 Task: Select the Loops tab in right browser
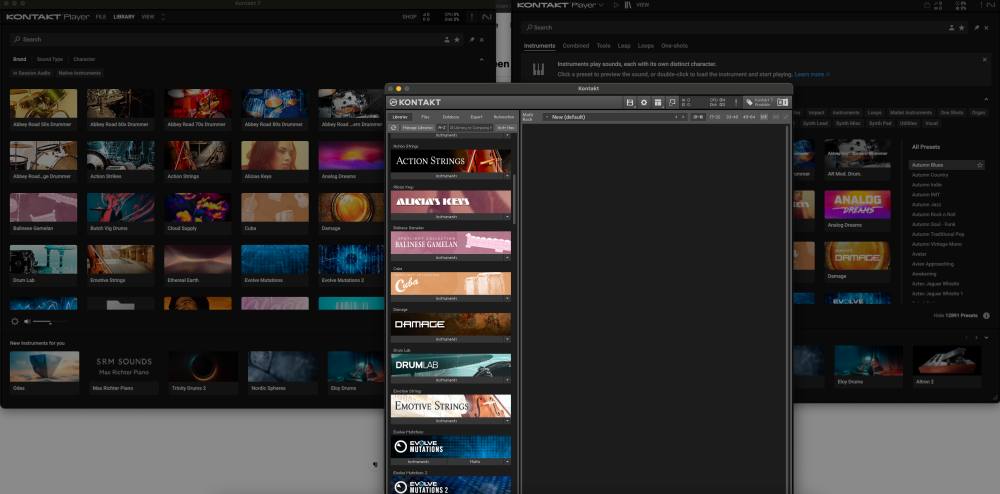(646, 45)
